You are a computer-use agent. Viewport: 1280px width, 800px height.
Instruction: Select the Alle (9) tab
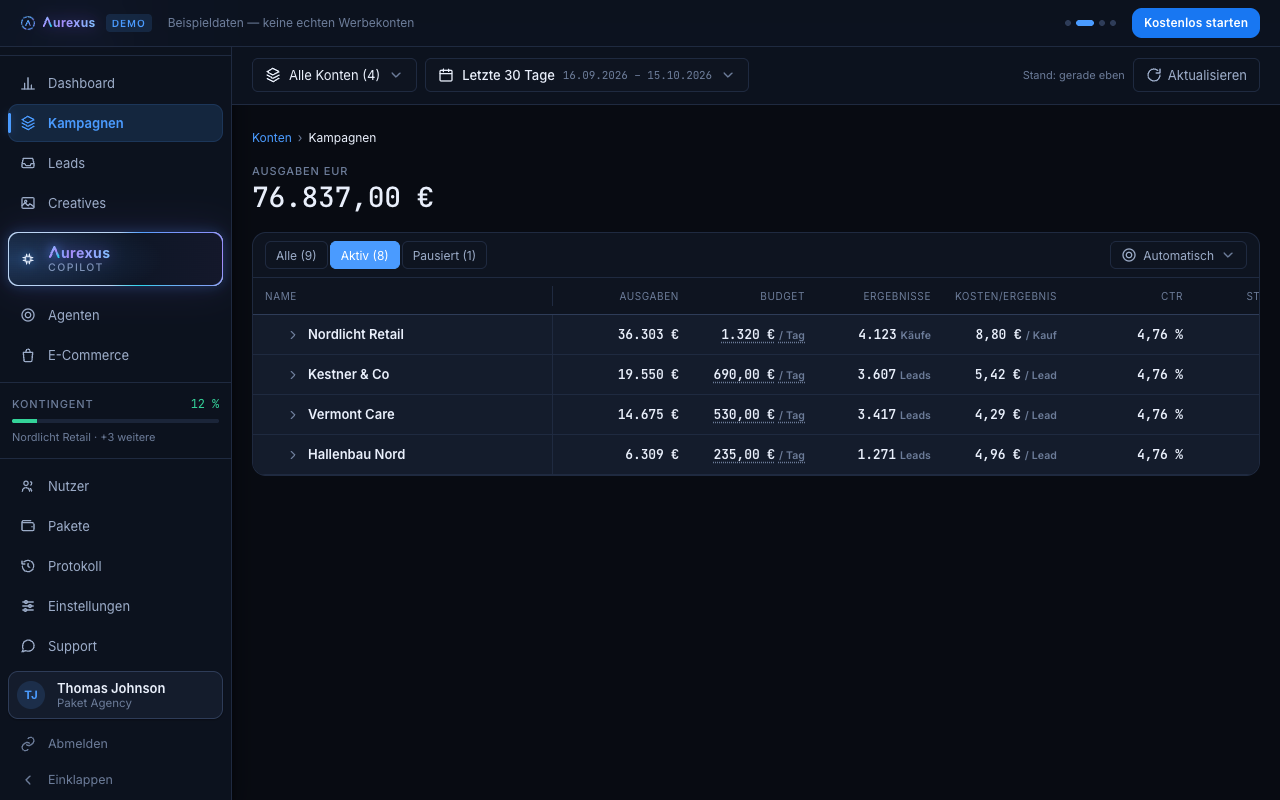[x=296, y=255]
